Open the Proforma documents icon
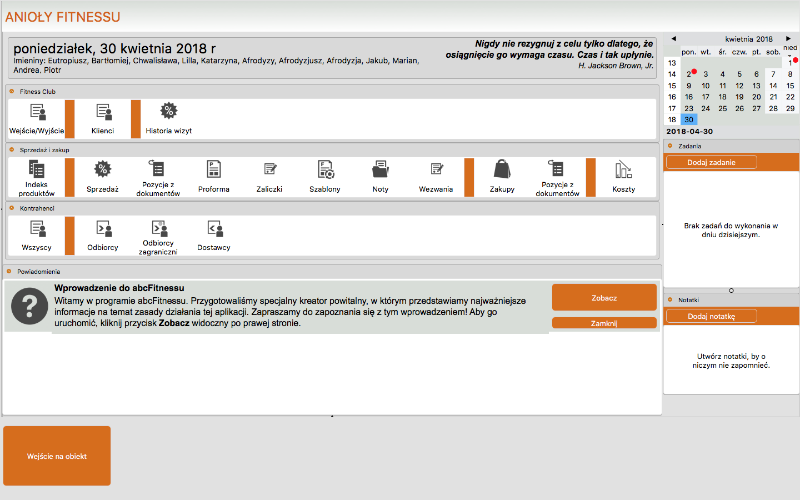The image size is (800, 500). [x=213, y=170]
